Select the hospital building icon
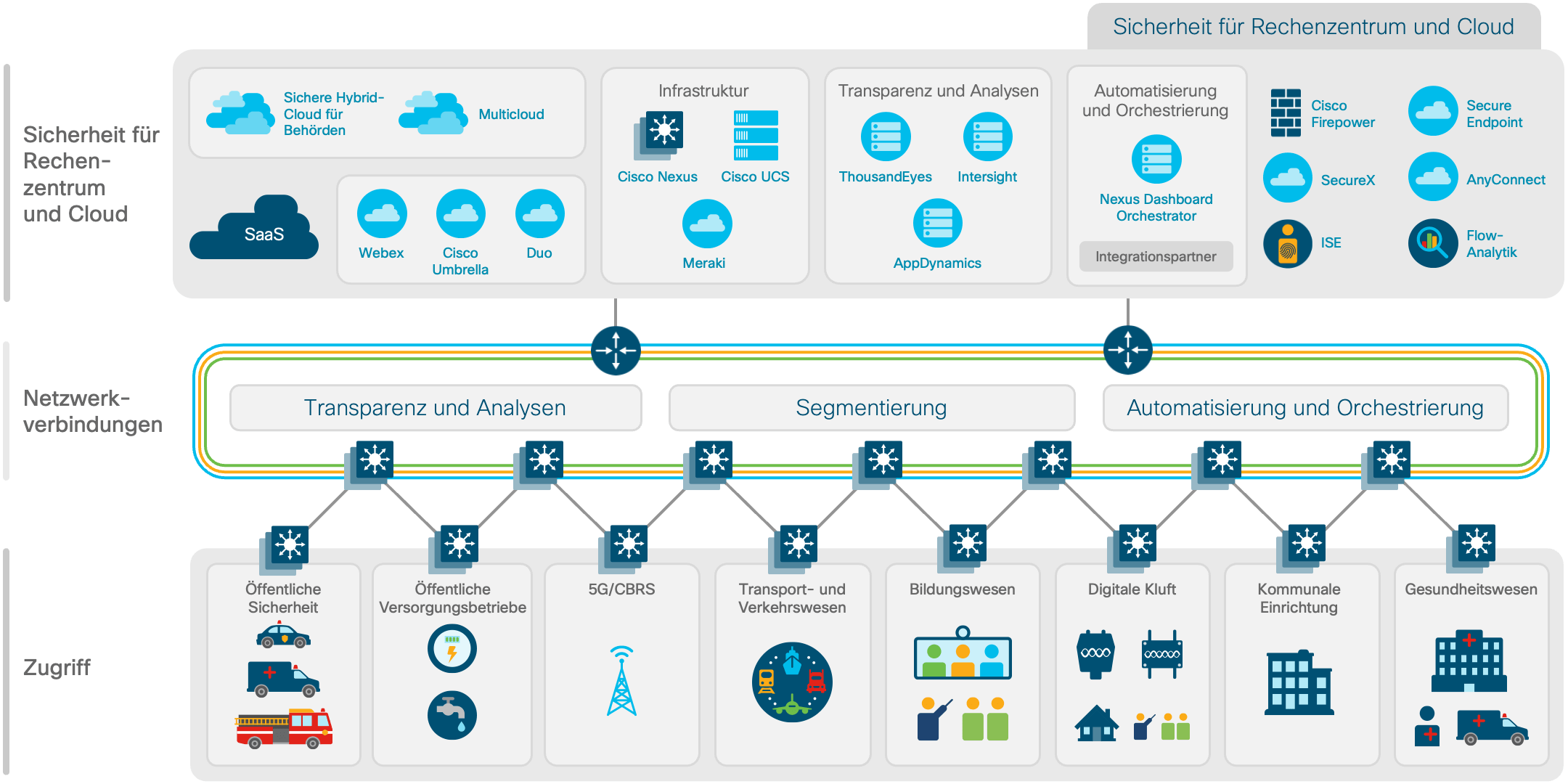Viewport: 1568px width, 784px height. (x=1469, y=661)
